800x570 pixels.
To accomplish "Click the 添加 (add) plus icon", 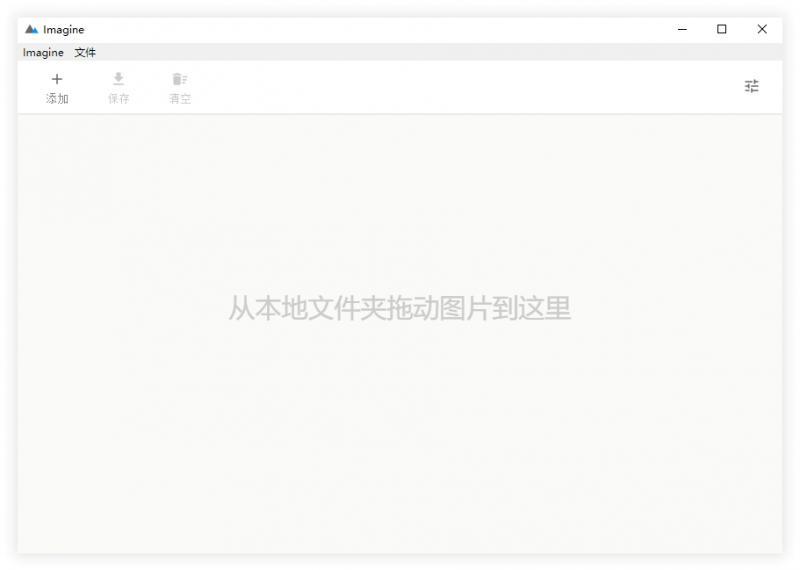I will click(57, 79).
